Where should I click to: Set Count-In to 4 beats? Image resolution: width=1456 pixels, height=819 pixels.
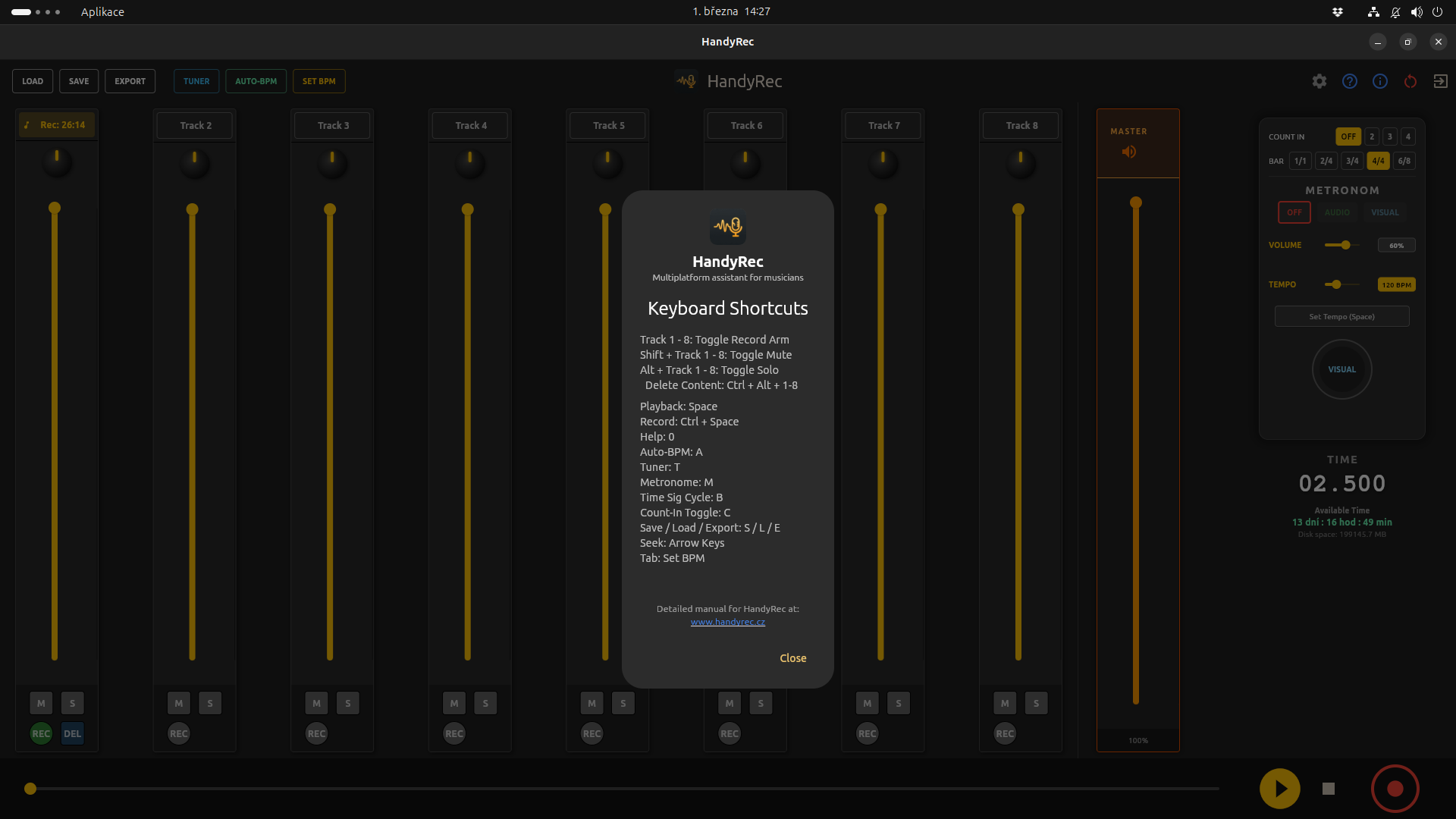[x=1407, y=136]
